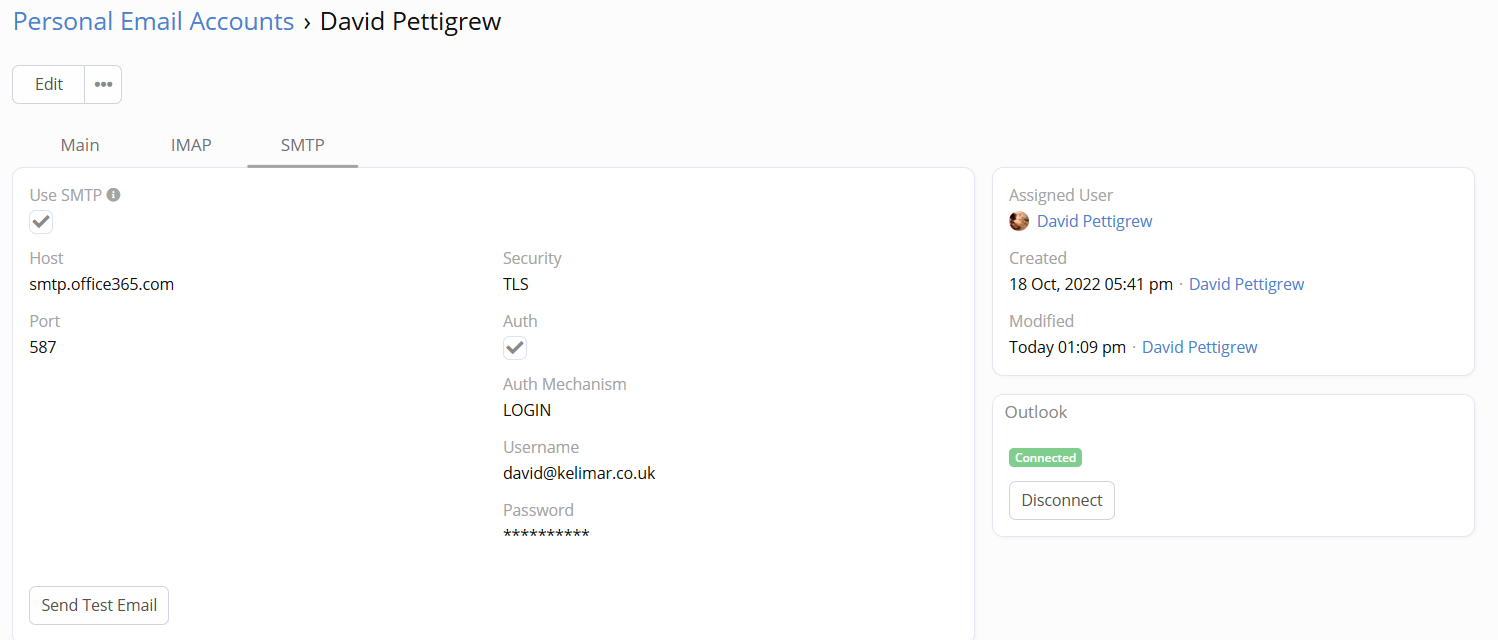Switch to the Main tab
The height and width of the screenshot is (640, 1498).
click(x=80, y=145)
